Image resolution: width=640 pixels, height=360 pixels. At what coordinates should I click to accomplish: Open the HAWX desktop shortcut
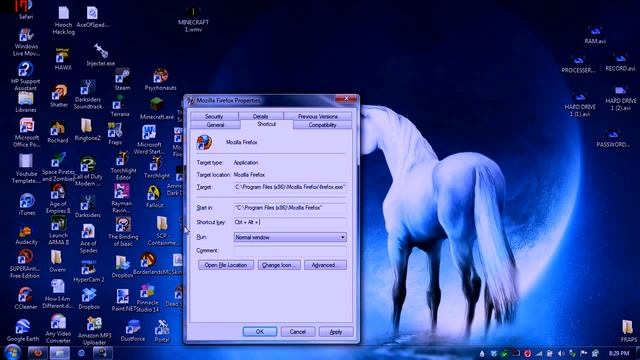63,60
